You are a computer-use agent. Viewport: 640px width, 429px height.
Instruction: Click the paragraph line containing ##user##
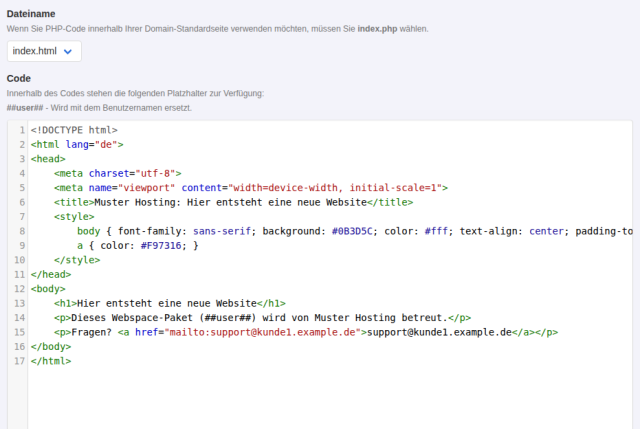pos(262,318)
